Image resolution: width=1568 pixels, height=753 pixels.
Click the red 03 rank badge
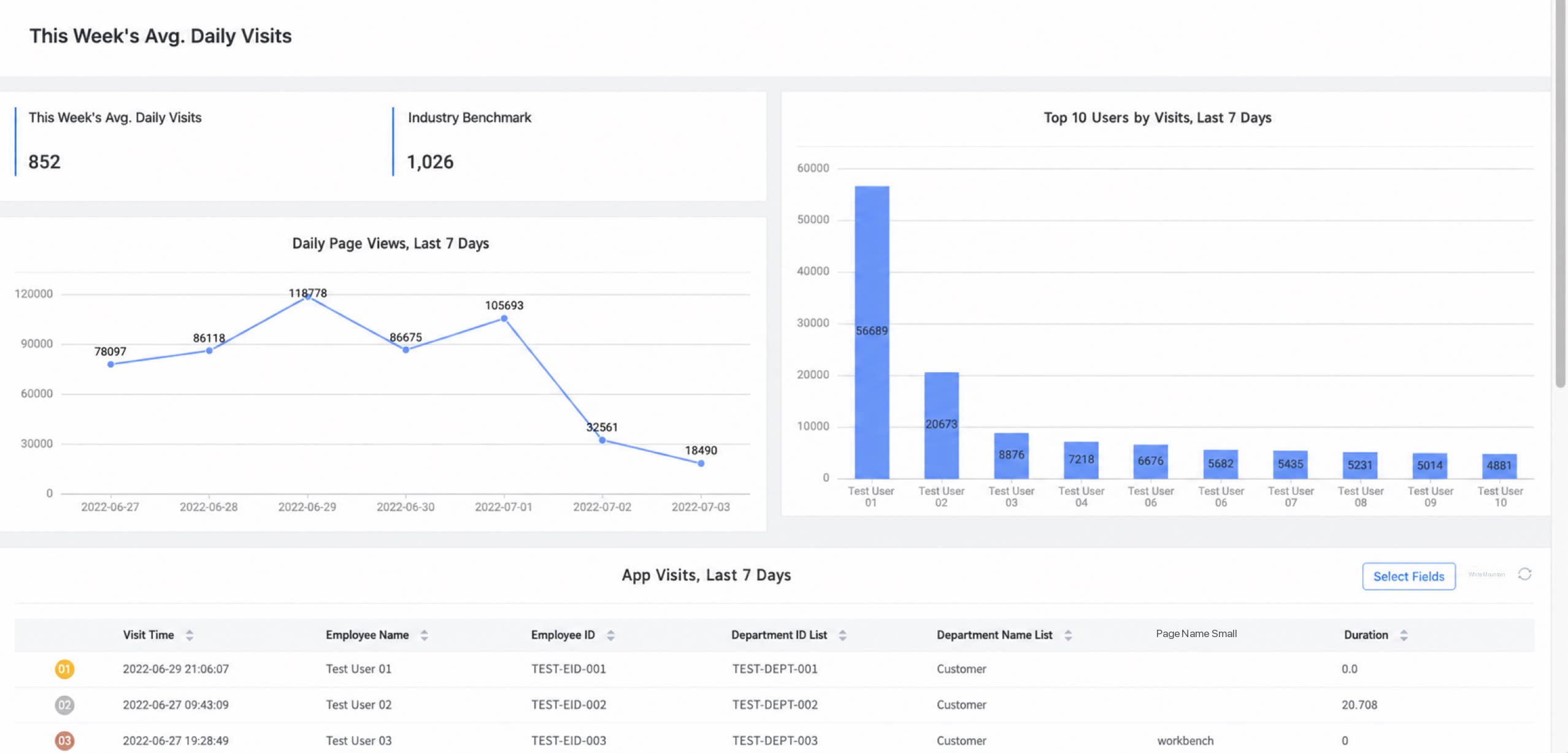click(x=64, y=741)
